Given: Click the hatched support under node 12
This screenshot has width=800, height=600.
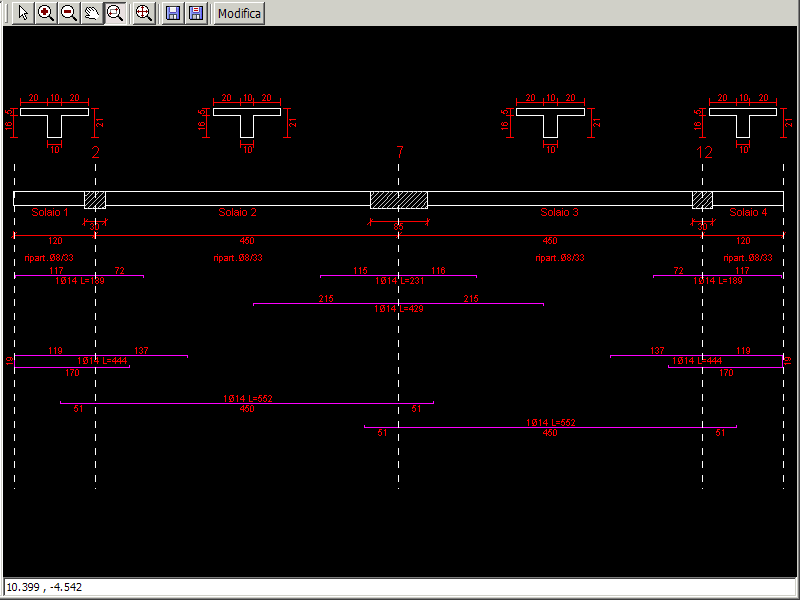Looking at the screenshot, I should (702, 199).
